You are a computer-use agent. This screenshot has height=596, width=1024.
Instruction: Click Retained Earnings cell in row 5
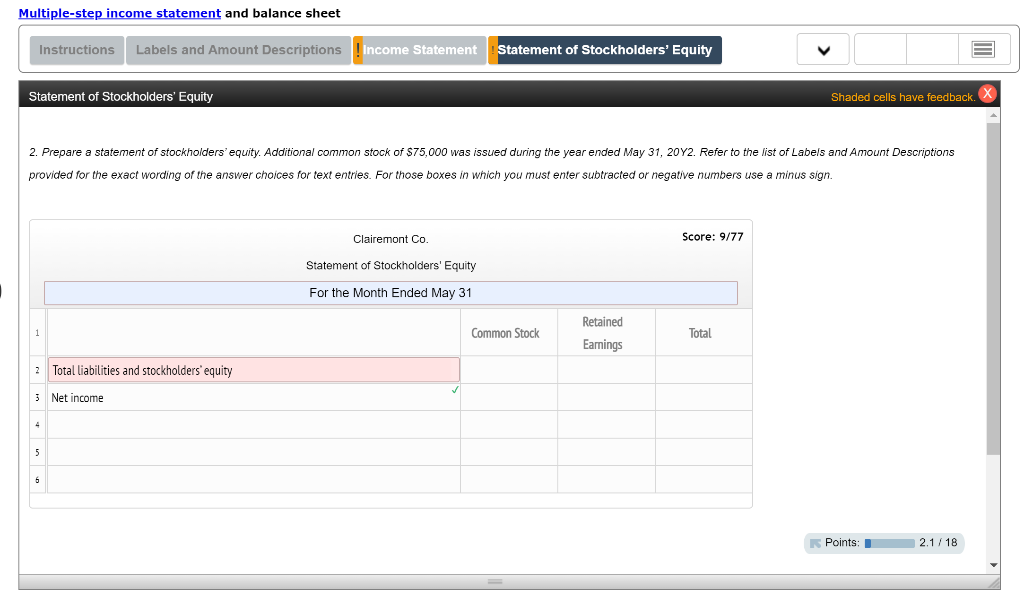coord(606,452)
